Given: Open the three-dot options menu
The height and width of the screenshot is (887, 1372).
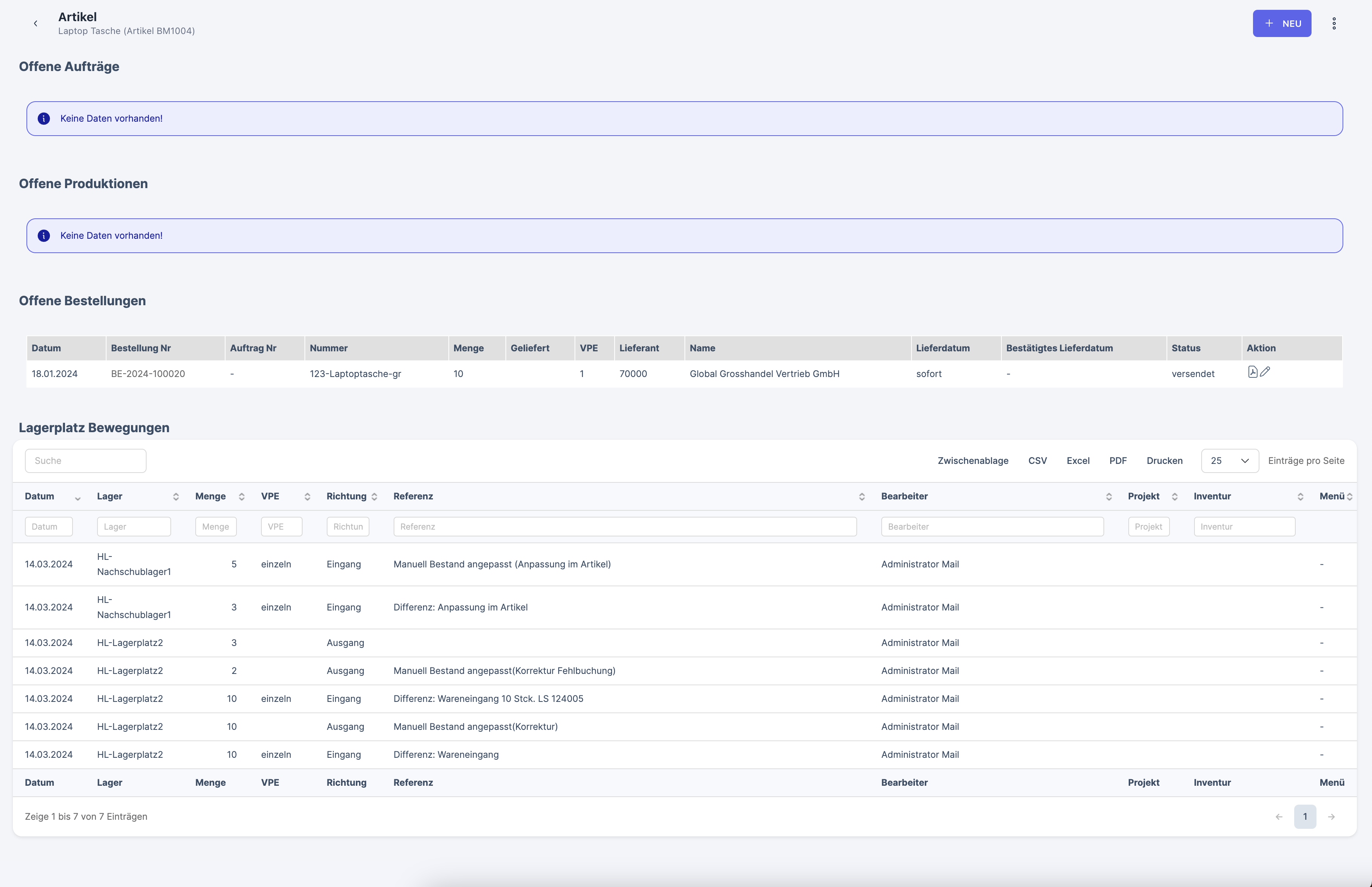Looking at the screenshot, I should [1334, 24].
